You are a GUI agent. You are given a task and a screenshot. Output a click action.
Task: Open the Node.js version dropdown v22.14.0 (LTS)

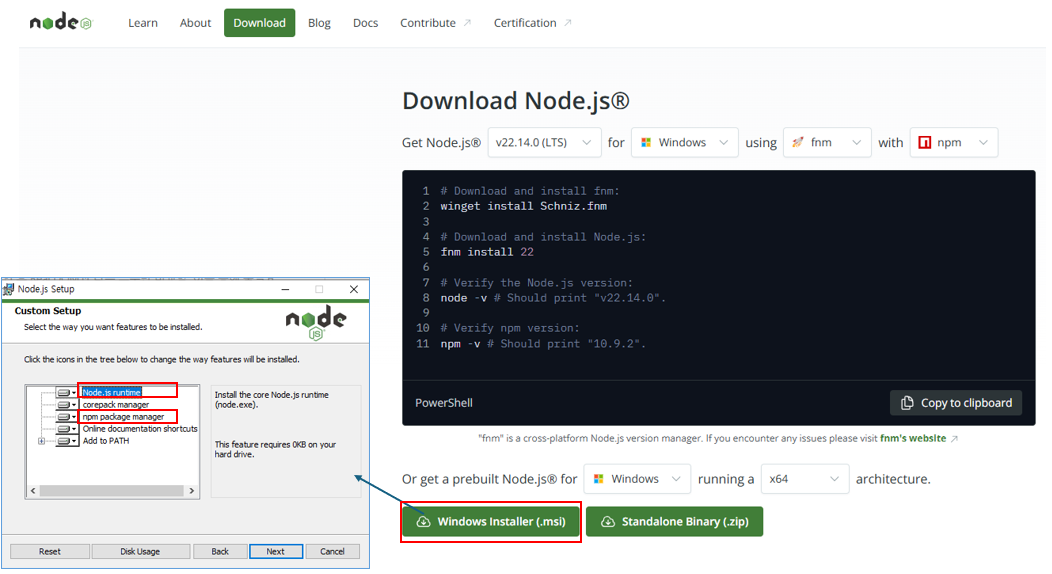pyautogui.click(x=544, y=142)
